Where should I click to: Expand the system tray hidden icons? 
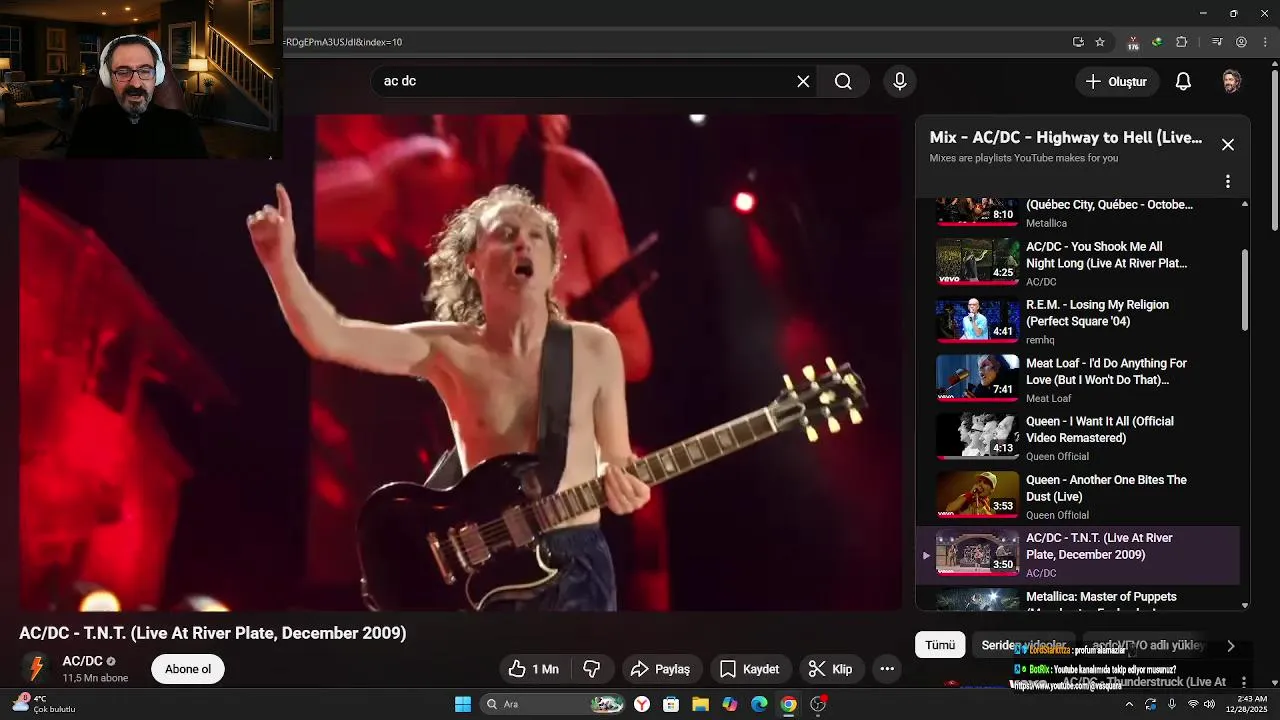1129,704
